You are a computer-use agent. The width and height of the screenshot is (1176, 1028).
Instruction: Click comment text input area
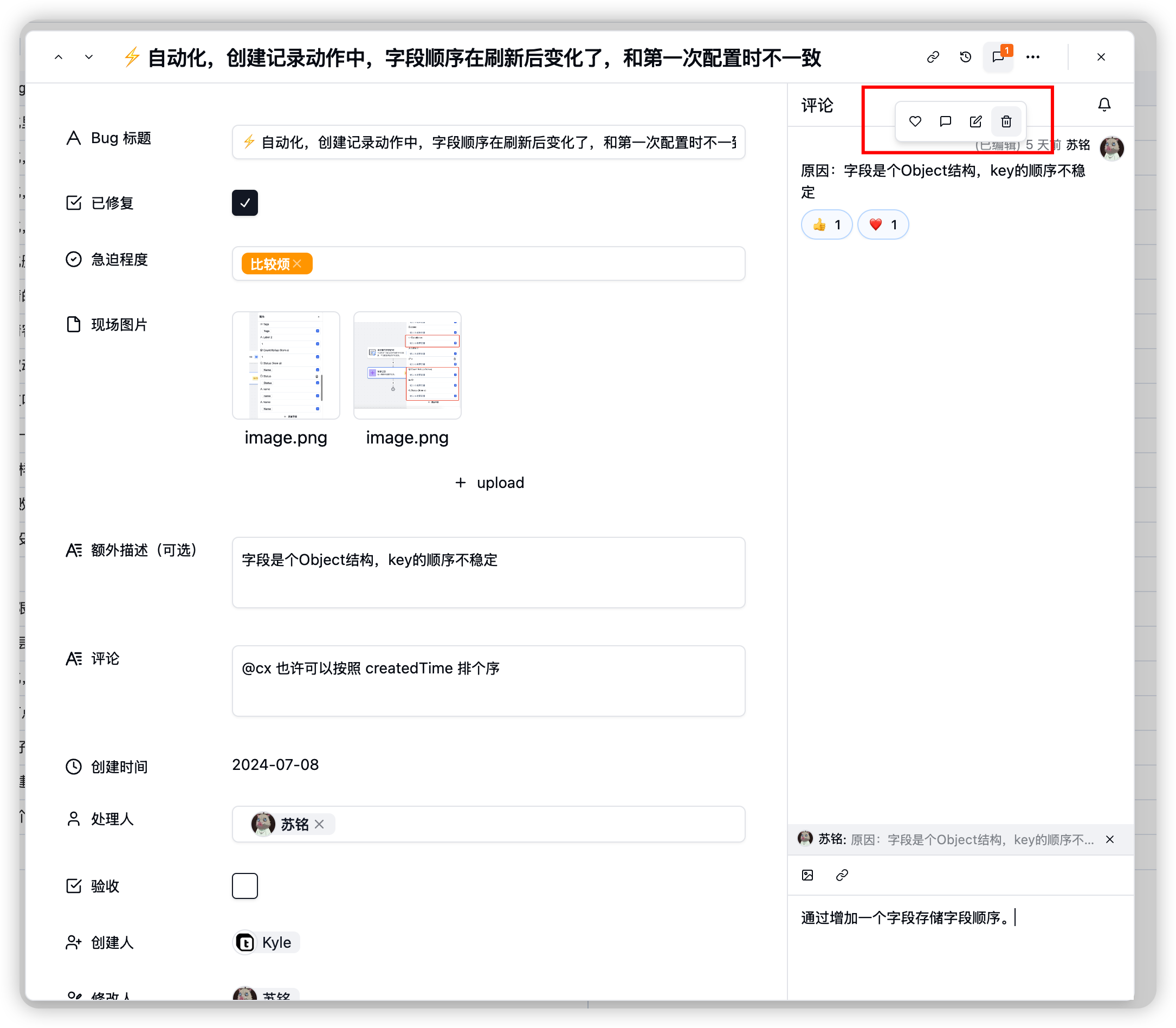click(x=960, y=947)
